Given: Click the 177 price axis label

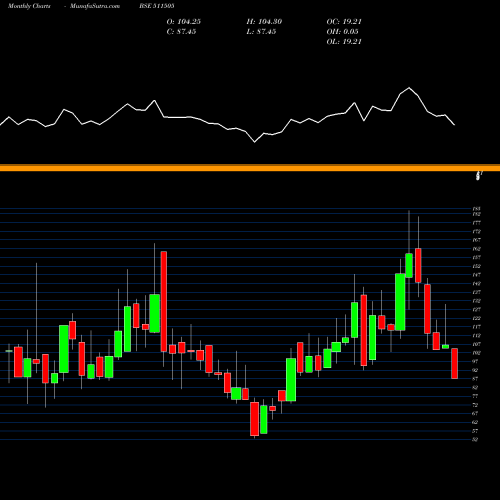Looking at the screenshot, I should [x=476, y=223].
